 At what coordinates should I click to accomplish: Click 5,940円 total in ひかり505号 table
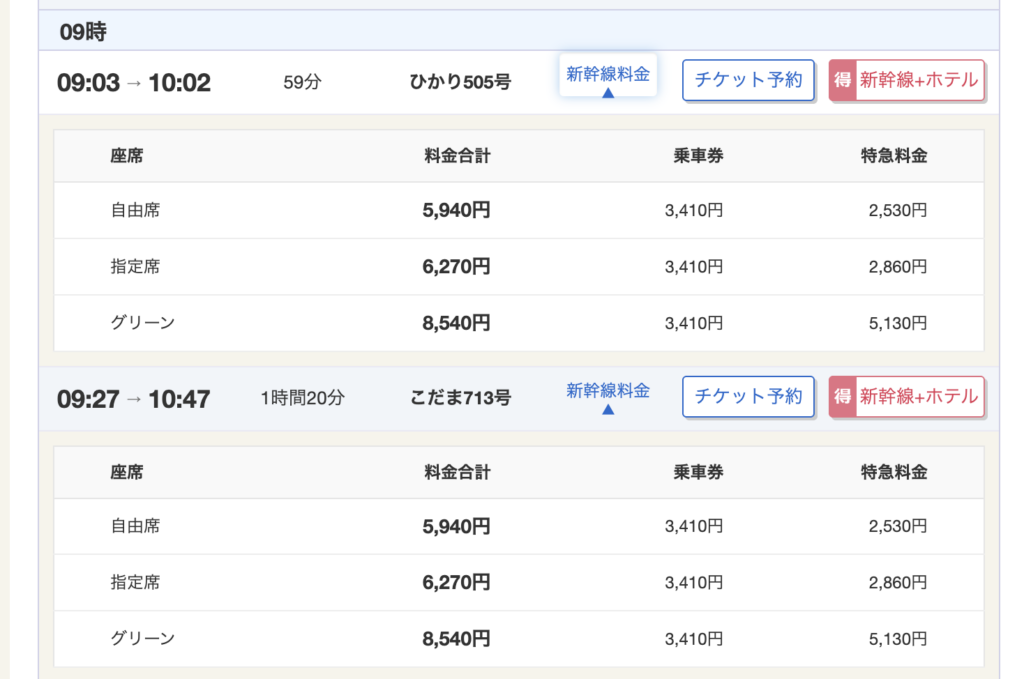tap(456, 210)
